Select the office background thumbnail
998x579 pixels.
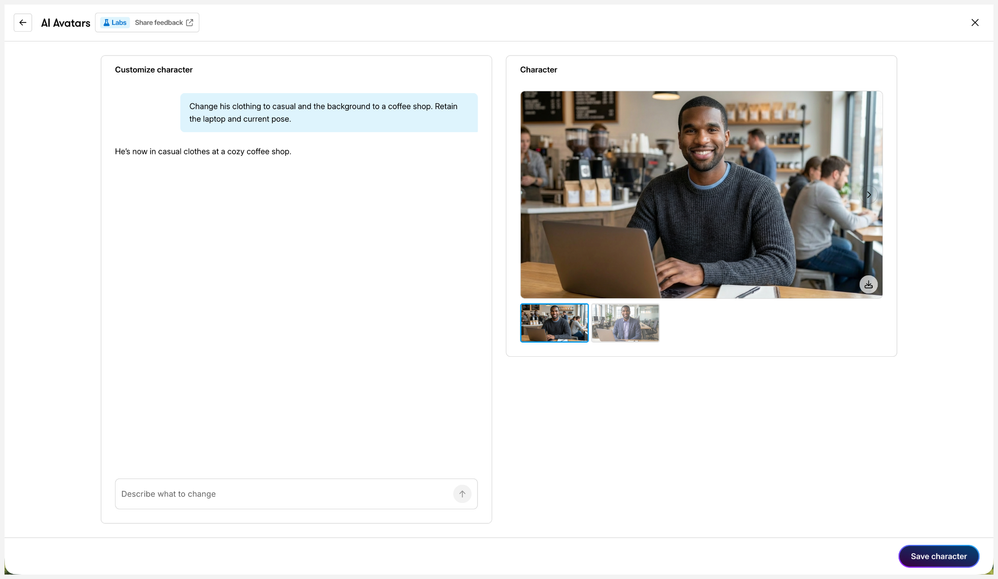pos(625,323)
